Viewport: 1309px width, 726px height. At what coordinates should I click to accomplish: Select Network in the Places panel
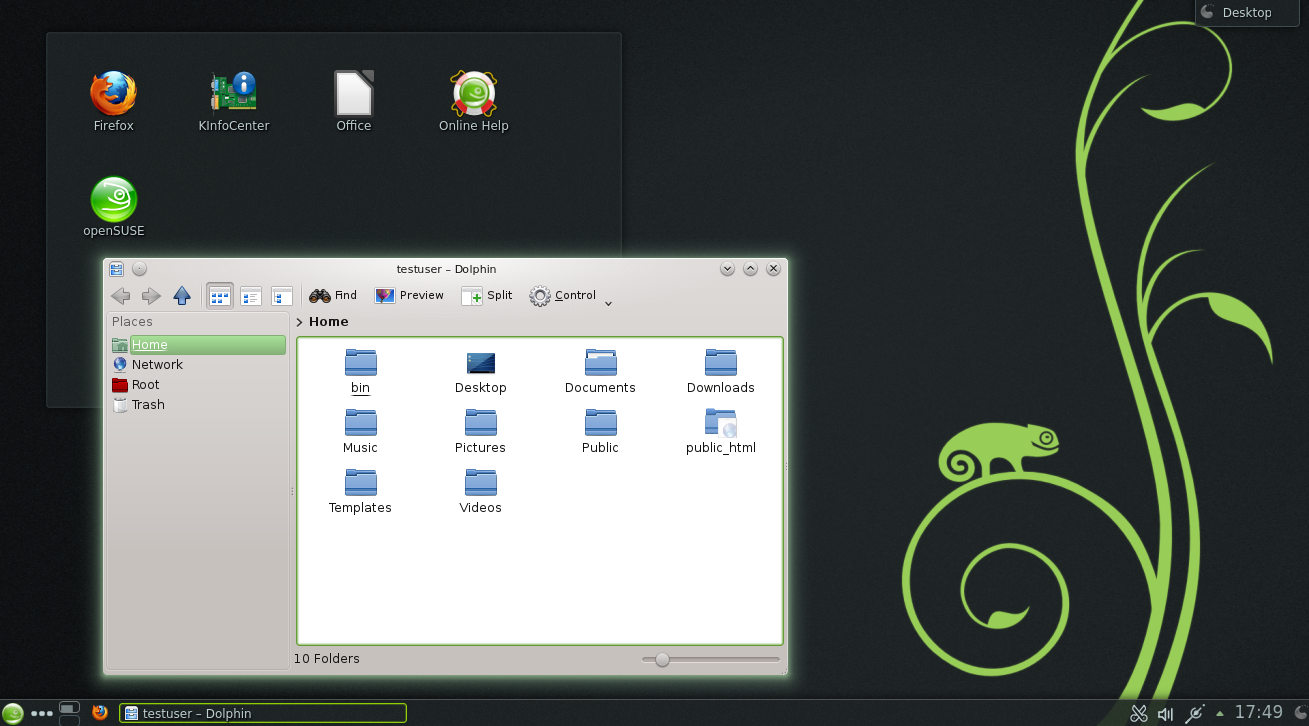point(157,365)
